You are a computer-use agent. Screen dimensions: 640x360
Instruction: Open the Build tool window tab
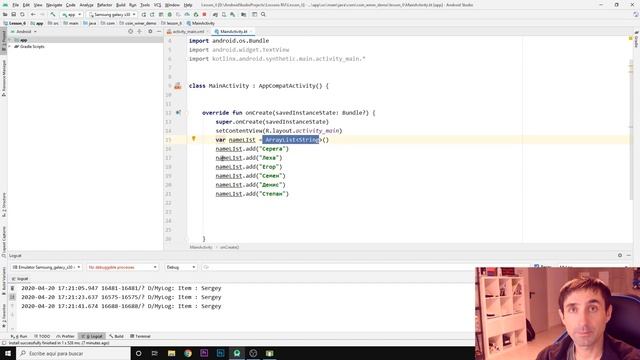pos(116,336)
